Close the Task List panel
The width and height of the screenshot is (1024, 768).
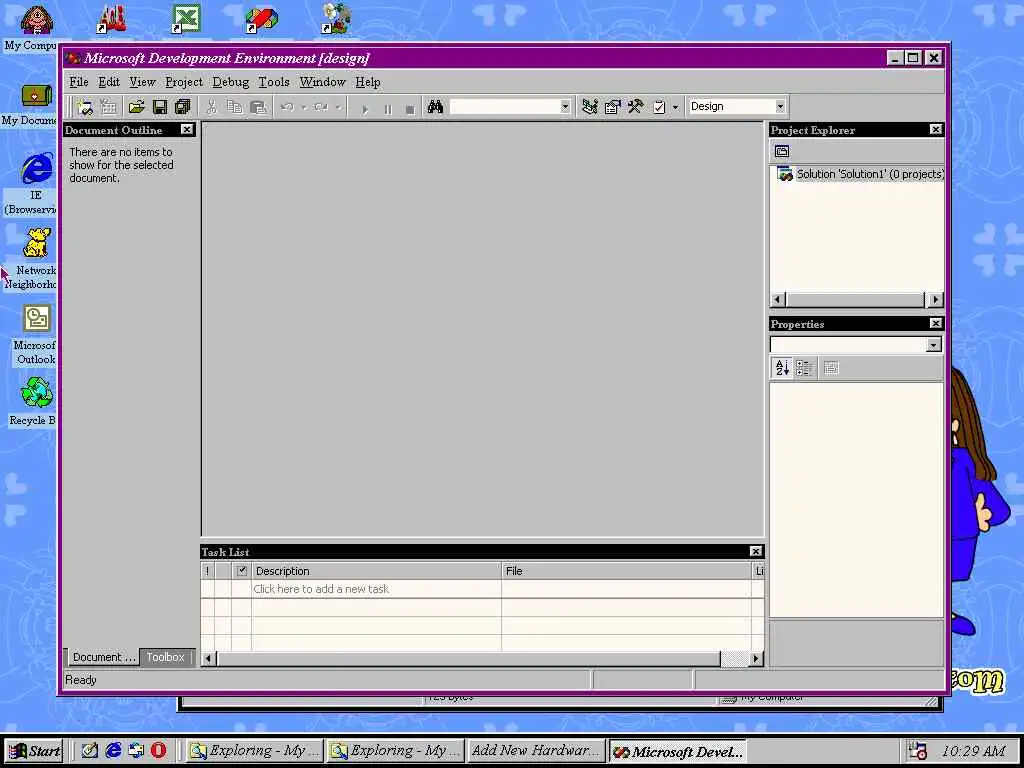coord(756,552)
